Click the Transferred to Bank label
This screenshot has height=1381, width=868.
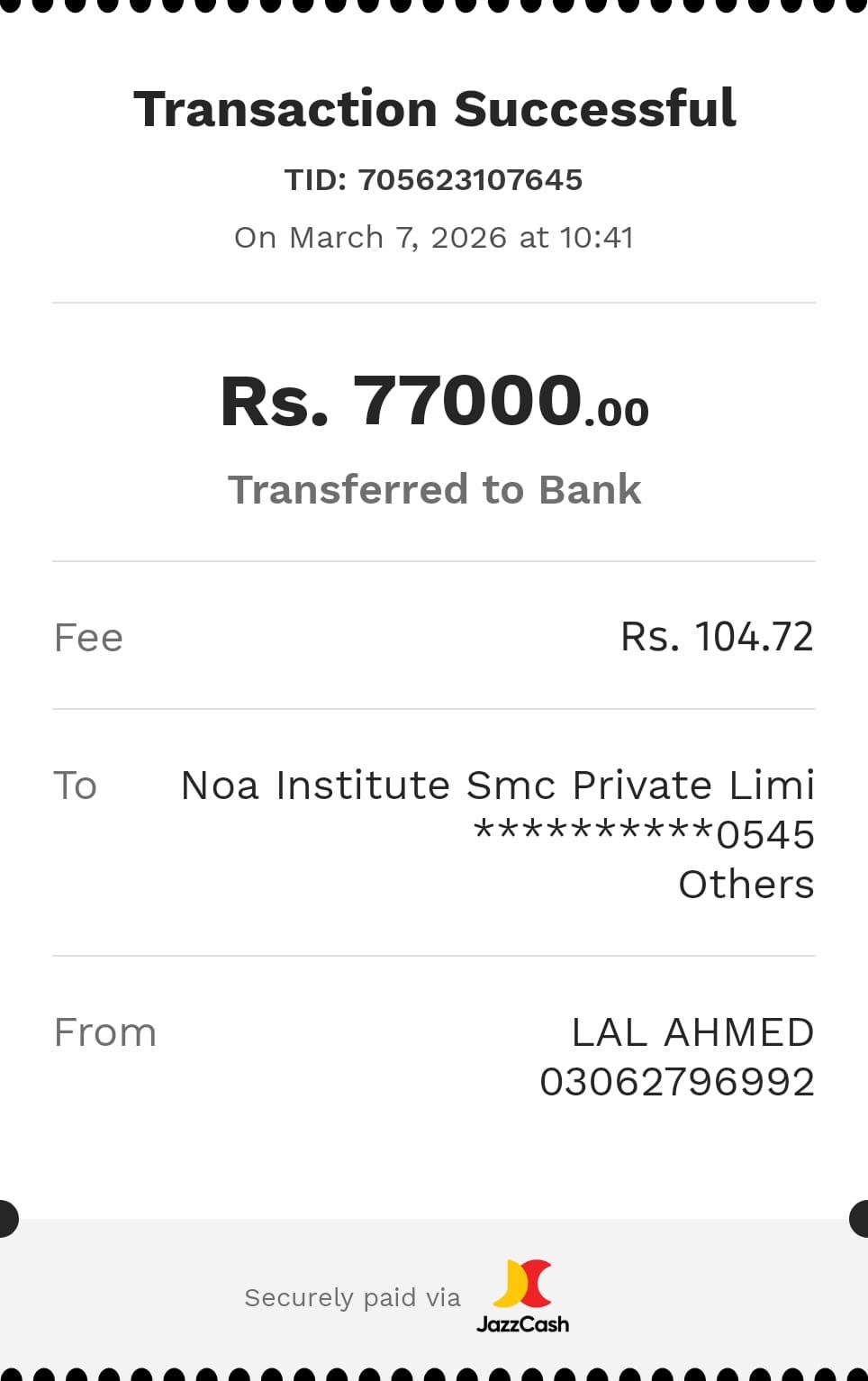434,490
